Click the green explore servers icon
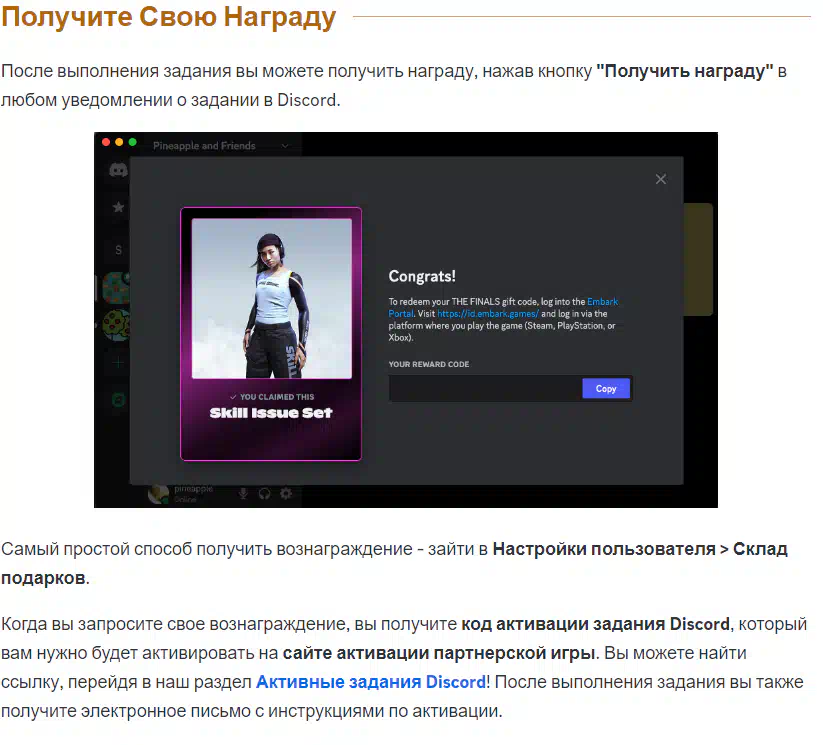Image resolution: width=823 pixels, height=745 pixels. [119, 400]
